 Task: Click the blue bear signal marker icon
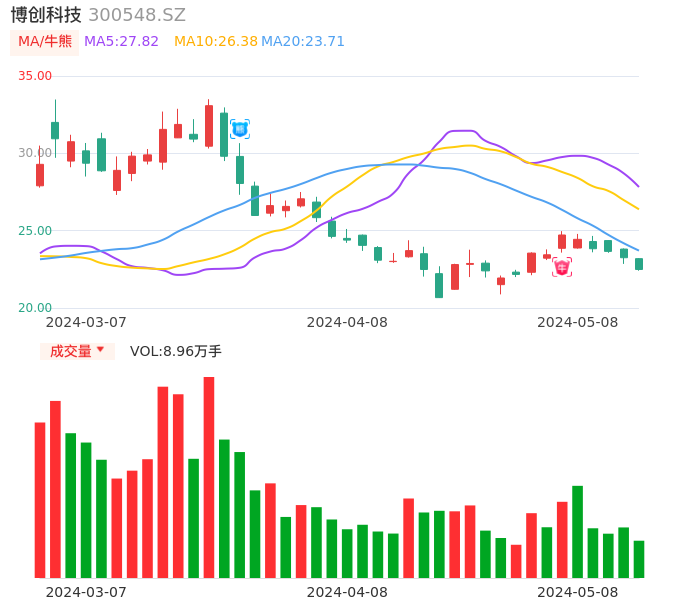click(240, 129)
